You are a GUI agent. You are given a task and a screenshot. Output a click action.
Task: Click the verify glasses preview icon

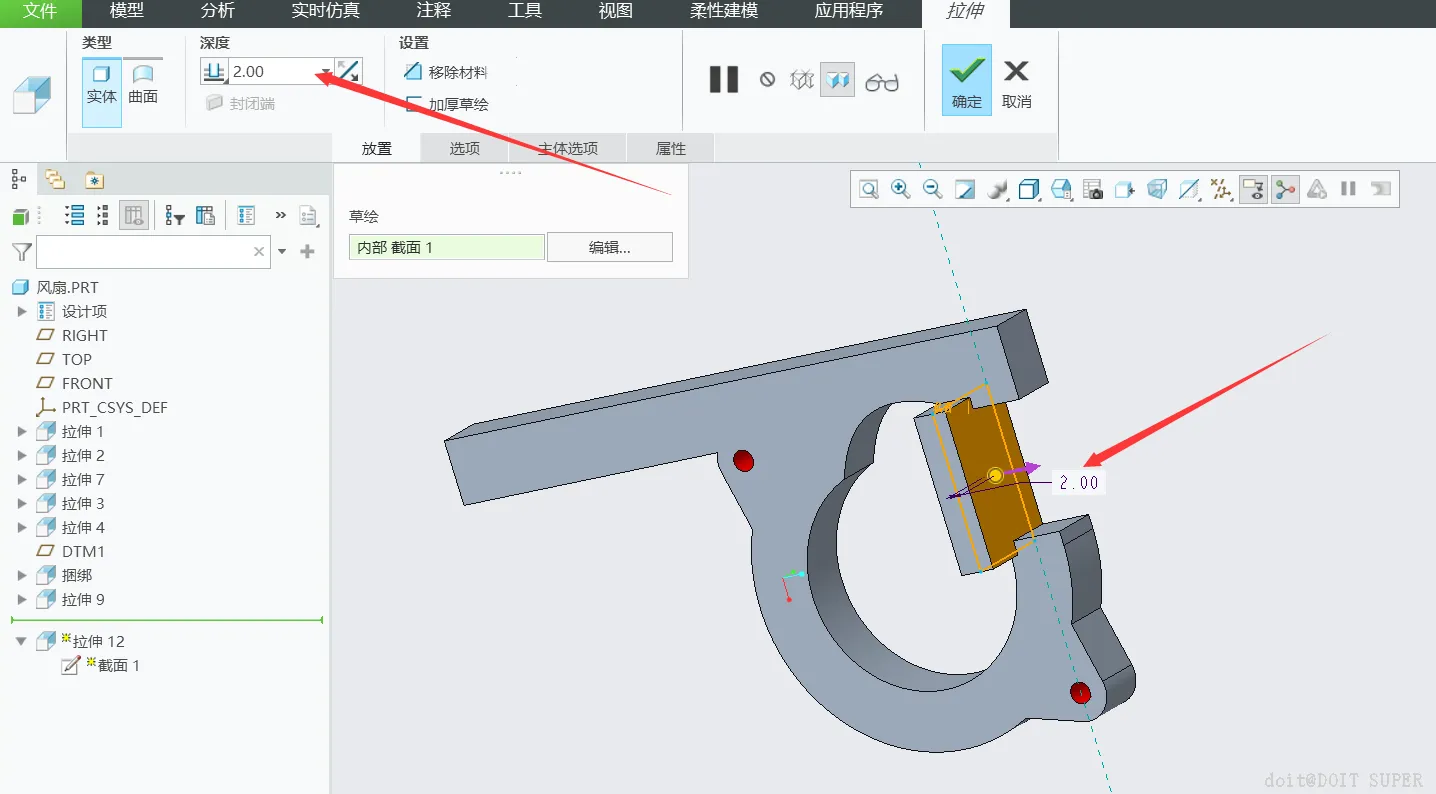882,81
